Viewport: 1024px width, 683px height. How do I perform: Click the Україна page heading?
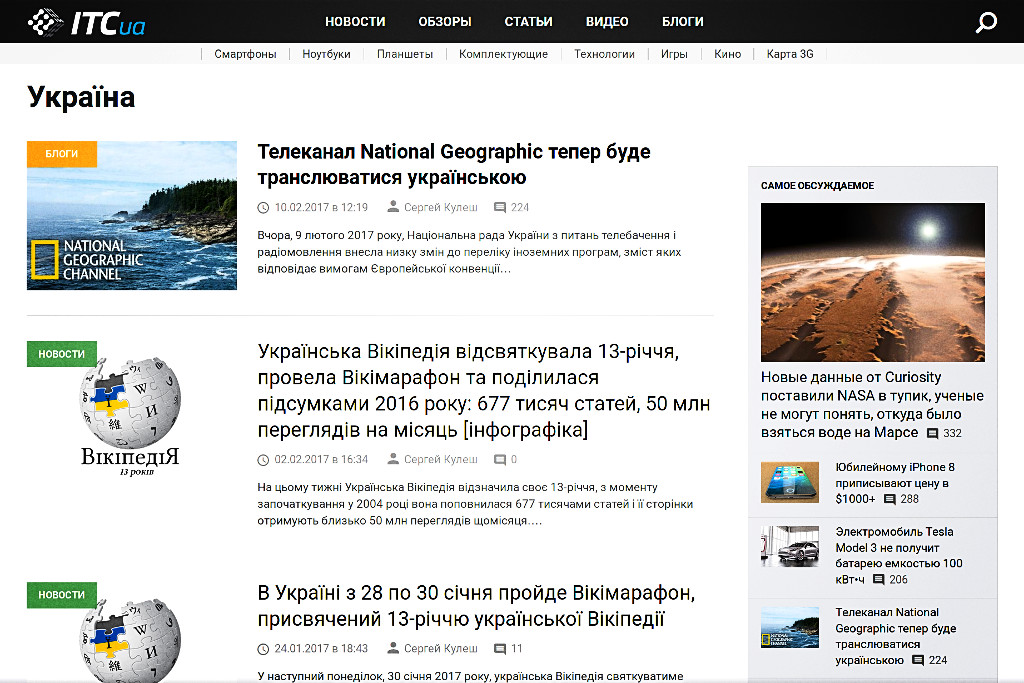pos(81,97)
